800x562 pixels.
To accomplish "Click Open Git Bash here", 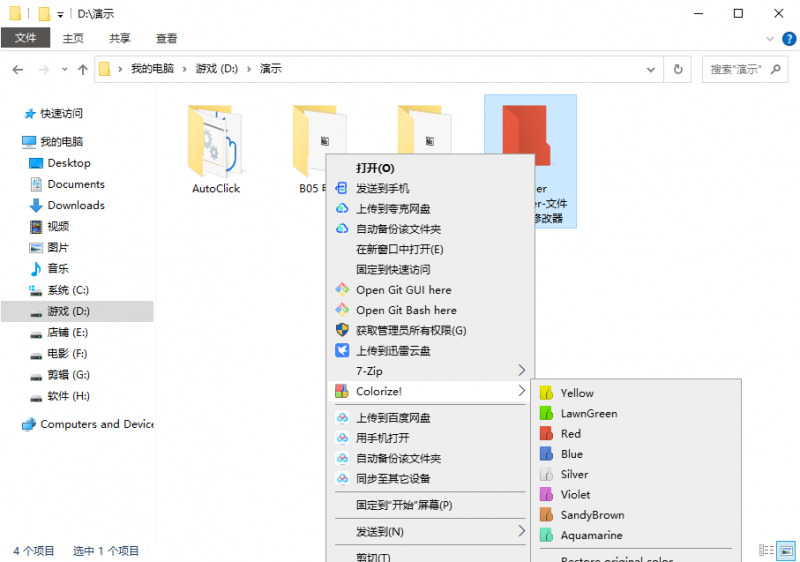I will tap(430, 310).
